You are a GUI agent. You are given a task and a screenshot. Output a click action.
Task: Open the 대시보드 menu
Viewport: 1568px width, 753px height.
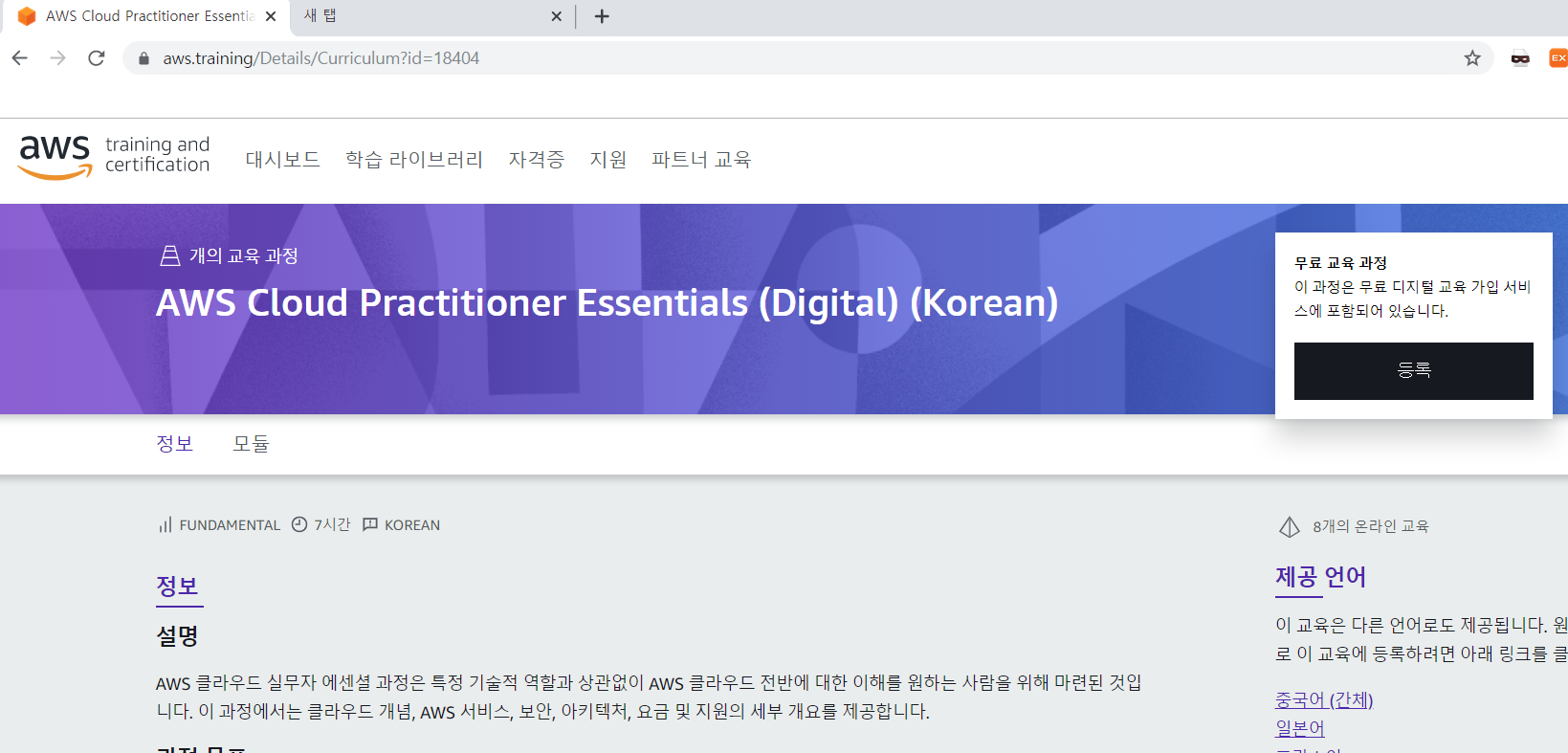pos(283,160)
